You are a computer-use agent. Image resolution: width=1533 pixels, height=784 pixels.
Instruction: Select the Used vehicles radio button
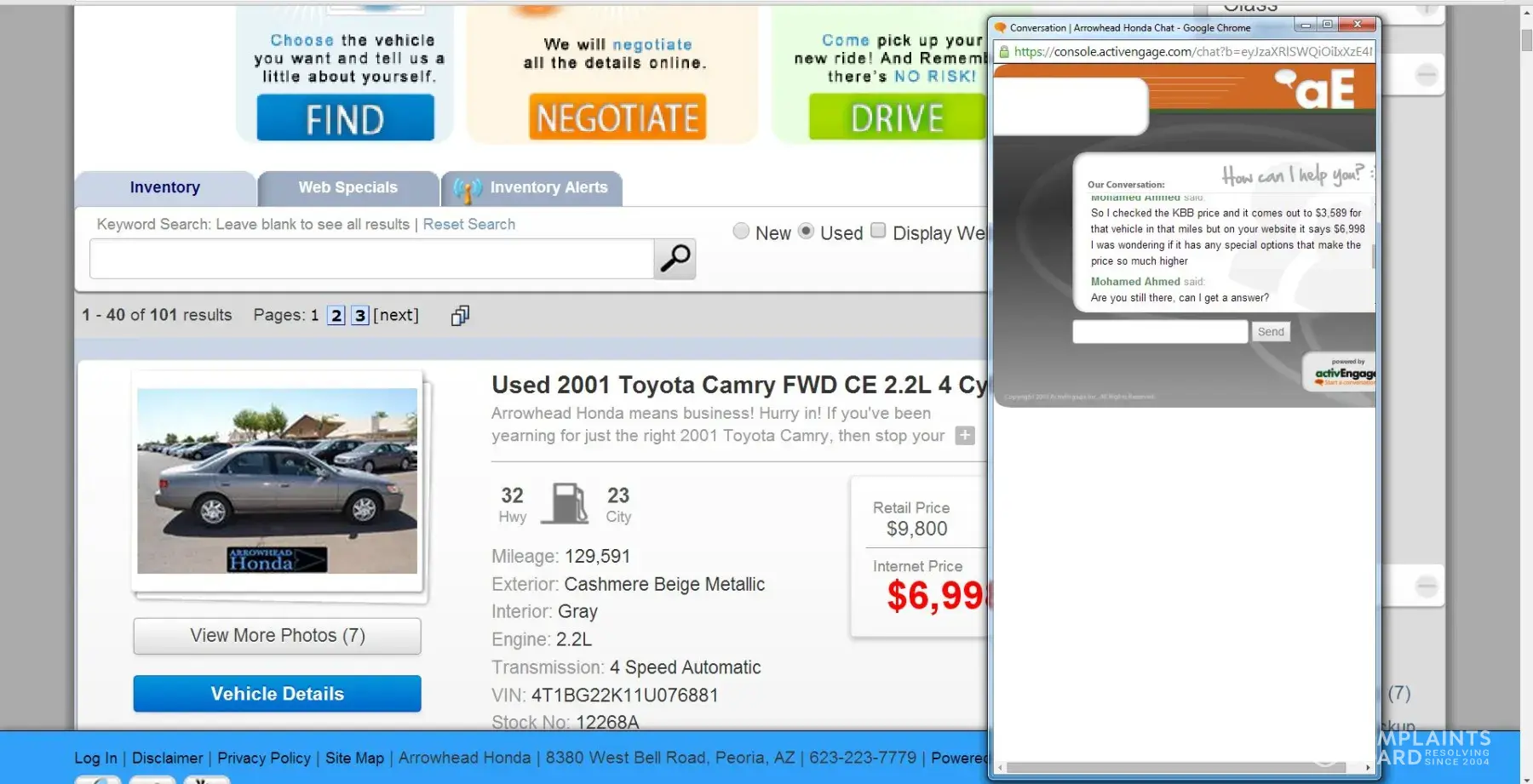806,232
